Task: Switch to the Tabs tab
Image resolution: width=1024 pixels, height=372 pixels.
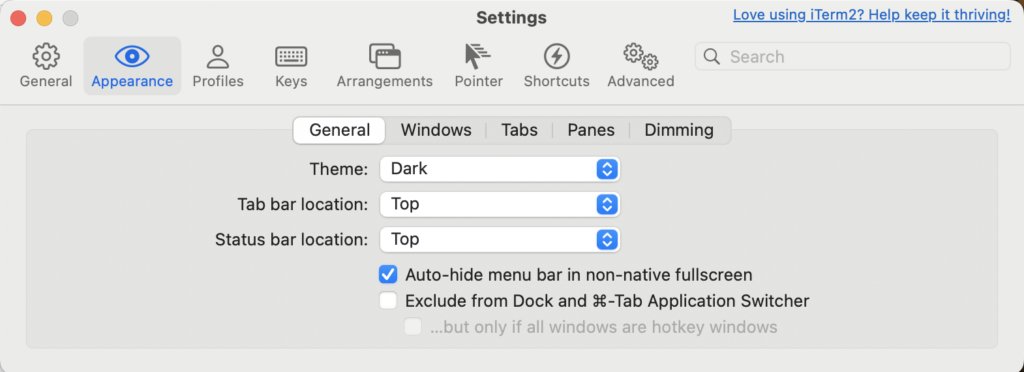Action: 520,130
